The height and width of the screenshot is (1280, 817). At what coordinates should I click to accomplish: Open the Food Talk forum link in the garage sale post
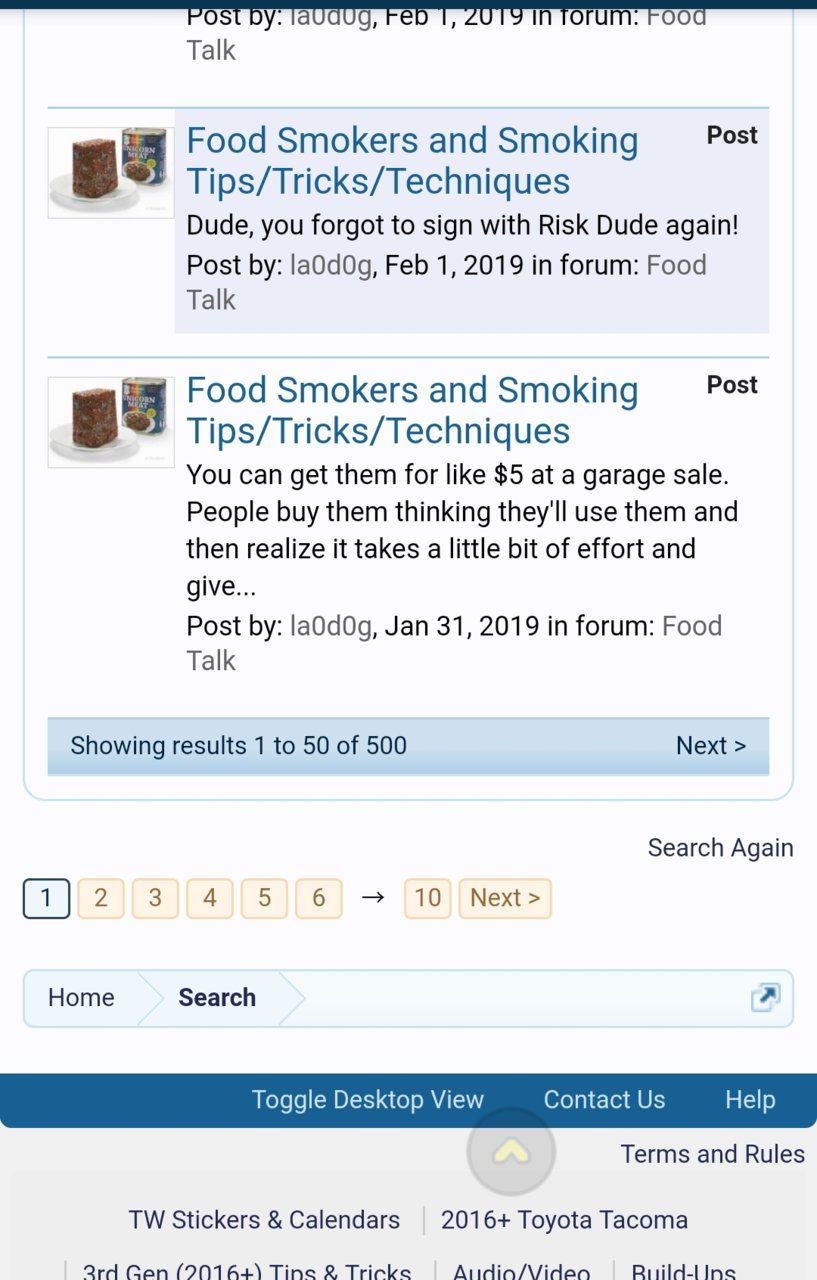(454, 643)
